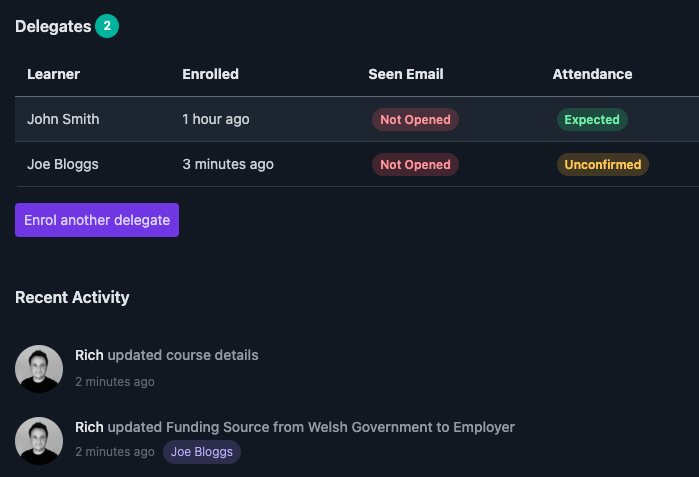Click the Attendance column header
Screen dimensions: 699x477
click(x=592, y=74)
